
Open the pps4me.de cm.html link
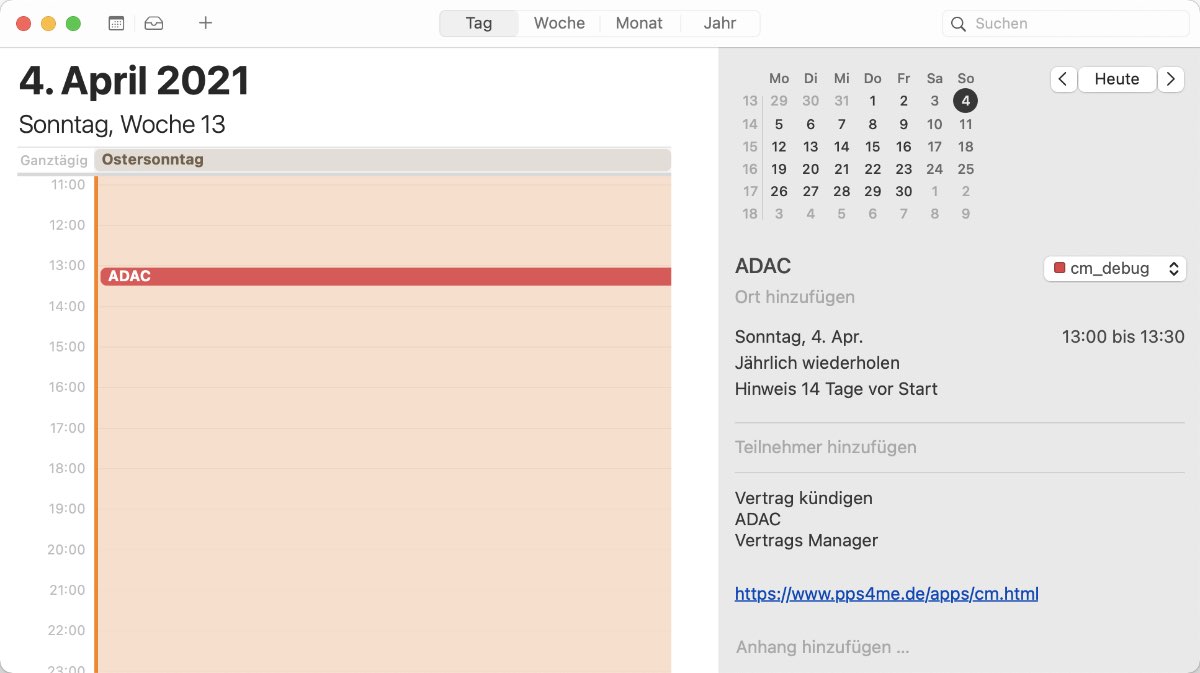[x=886, y=594]
